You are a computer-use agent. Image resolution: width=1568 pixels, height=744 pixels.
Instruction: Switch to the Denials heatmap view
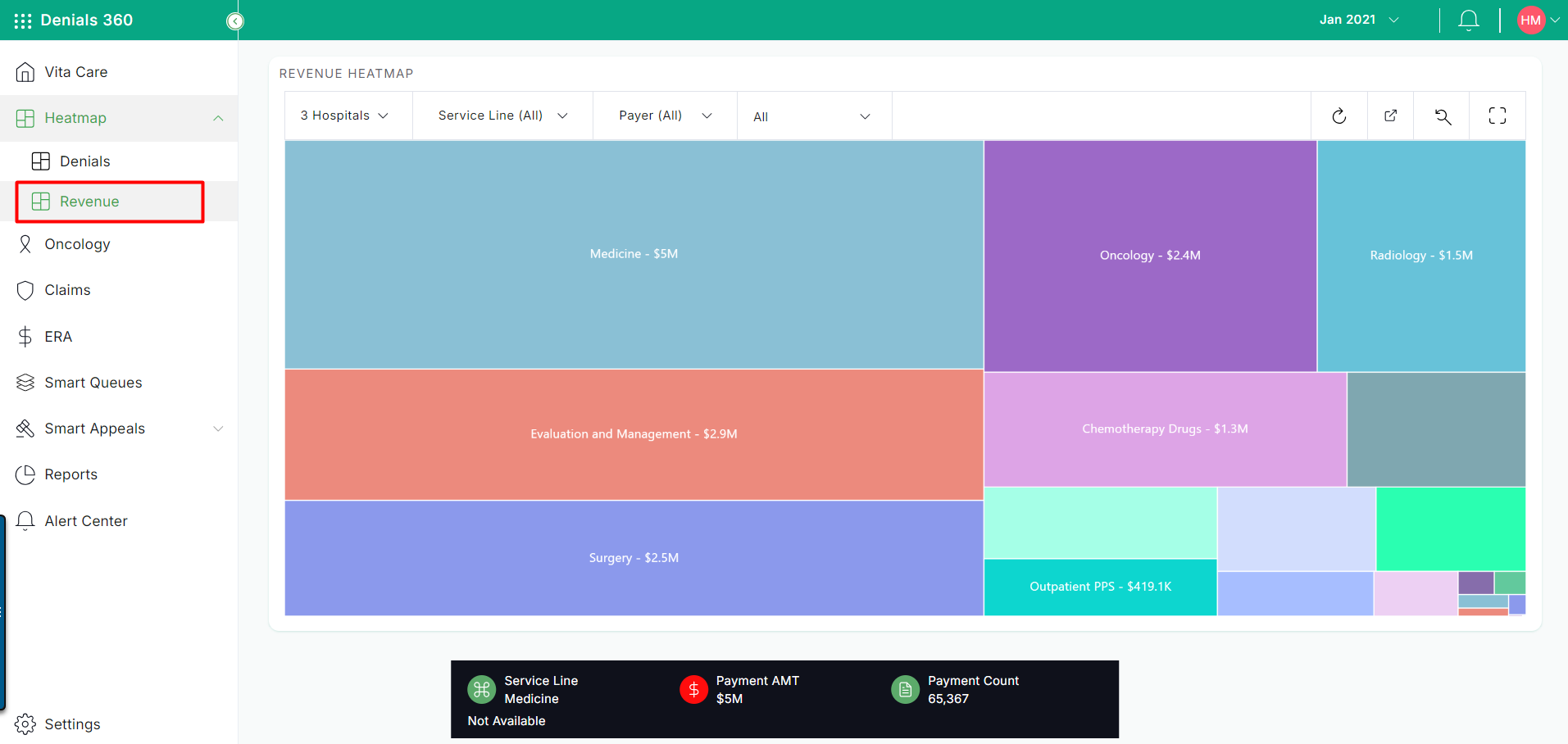85,161
